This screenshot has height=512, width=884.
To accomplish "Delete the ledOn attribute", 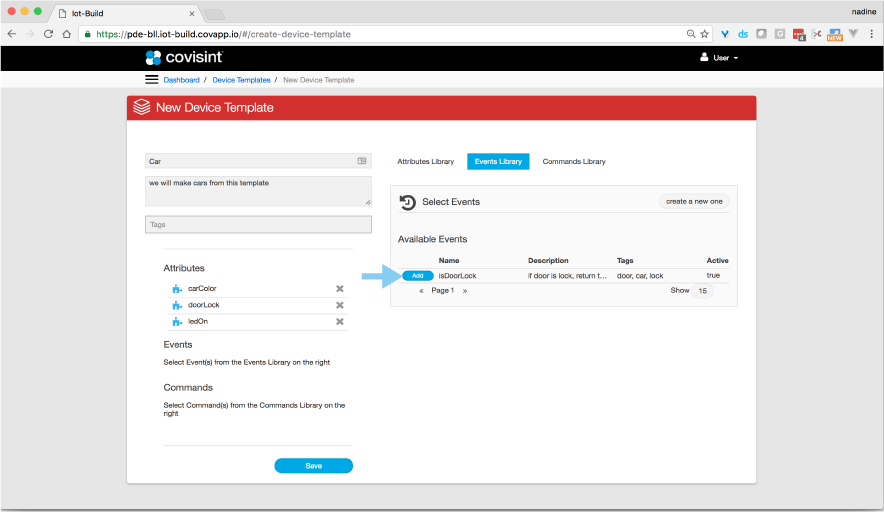I will [340, 322].
